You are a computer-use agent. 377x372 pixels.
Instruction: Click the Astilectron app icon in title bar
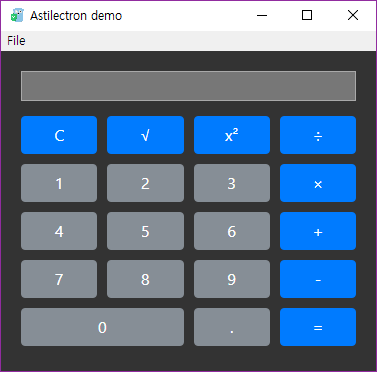point(17,15)
